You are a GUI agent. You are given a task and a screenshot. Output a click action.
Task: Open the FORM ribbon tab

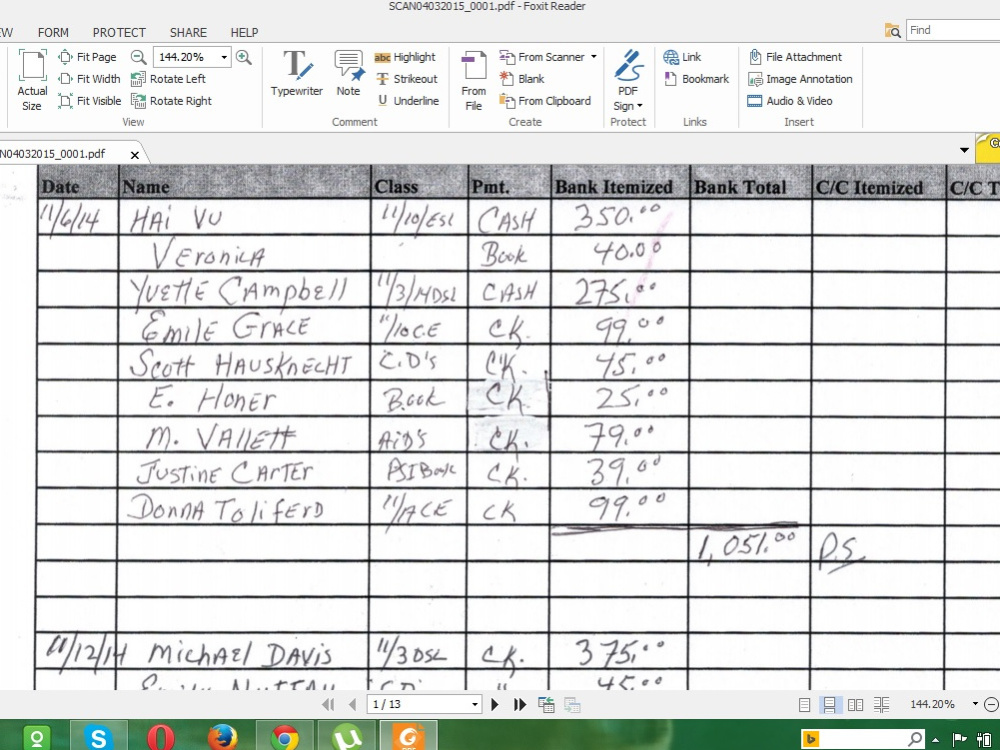point(53,33)
